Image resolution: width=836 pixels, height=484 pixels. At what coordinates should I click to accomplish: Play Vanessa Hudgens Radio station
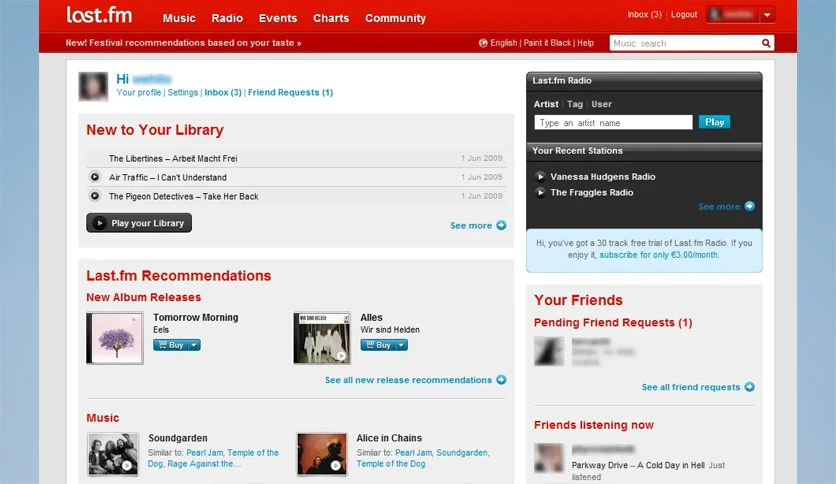540,176
